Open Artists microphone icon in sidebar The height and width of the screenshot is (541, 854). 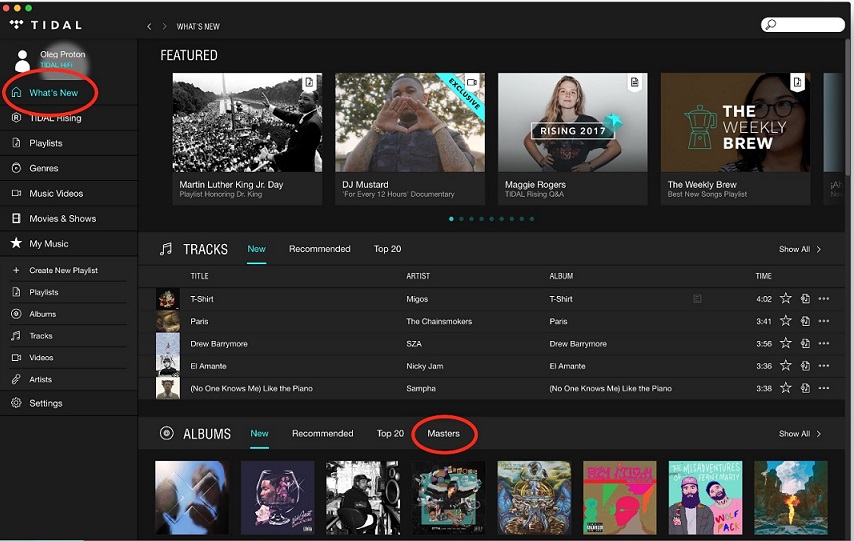(16, 379)
